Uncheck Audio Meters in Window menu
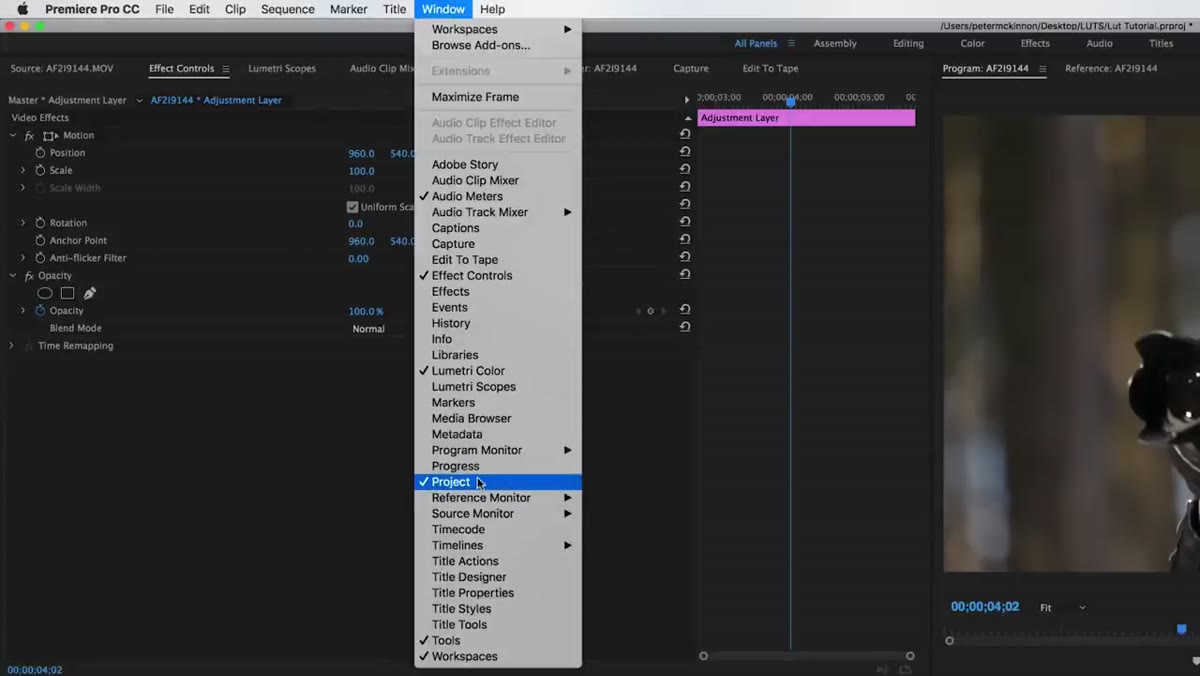The width and height of the screenshot is (1200, 676). (498, 196)
